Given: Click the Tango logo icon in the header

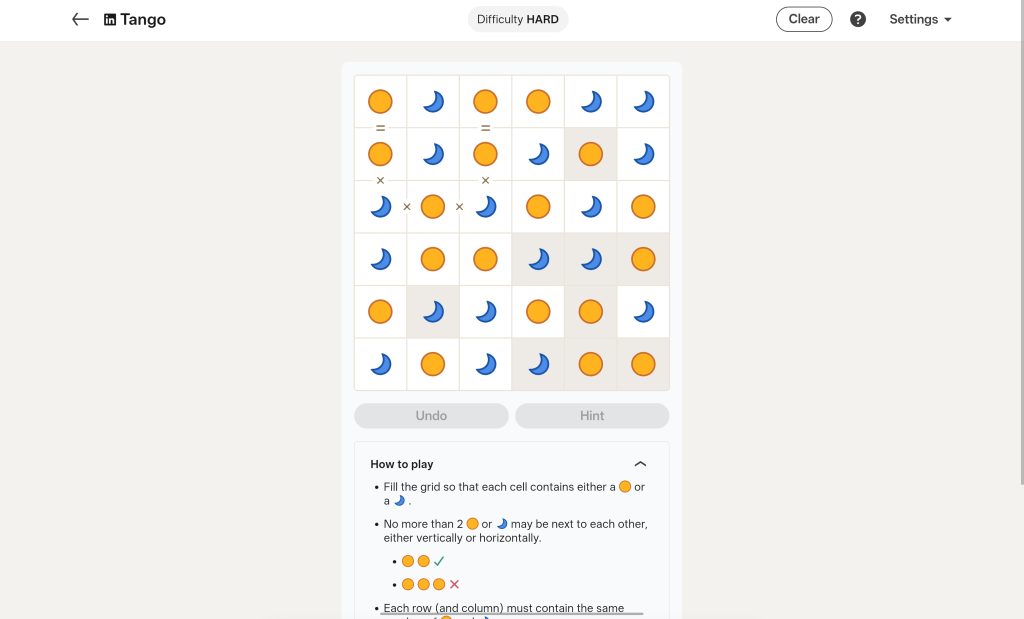Looking at the screenshot, I should 108,19.
